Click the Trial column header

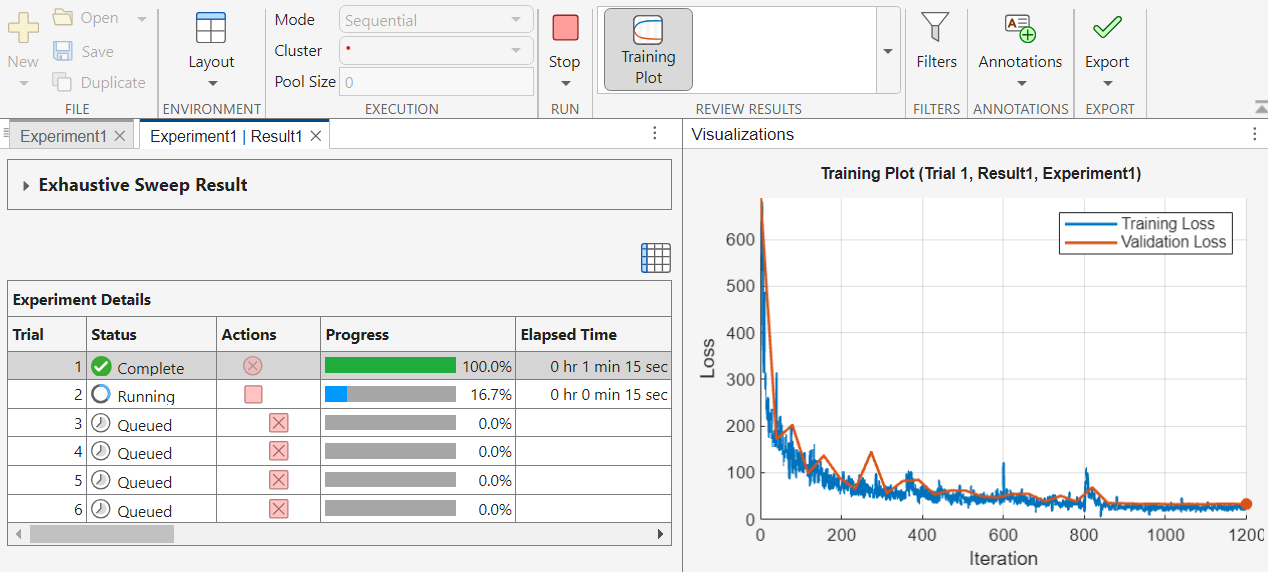pyautogui.click(x=45, y=334)
